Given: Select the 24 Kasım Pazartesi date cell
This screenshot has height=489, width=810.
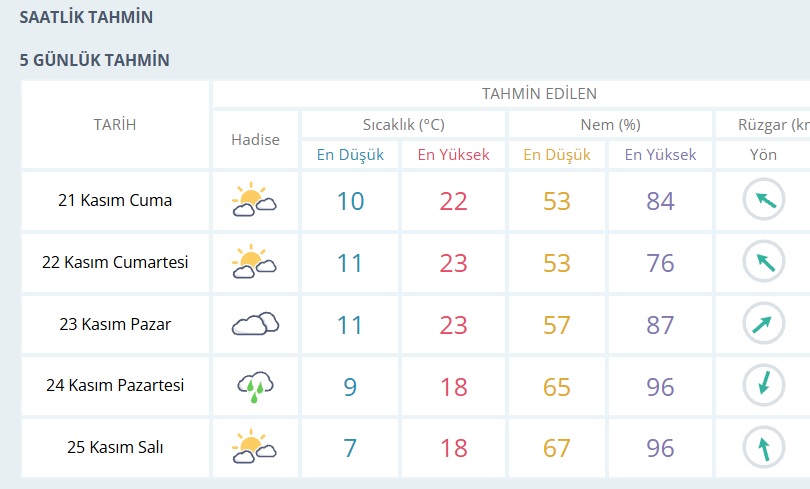Looking at the screenshot, I should (x=115, y=386).
